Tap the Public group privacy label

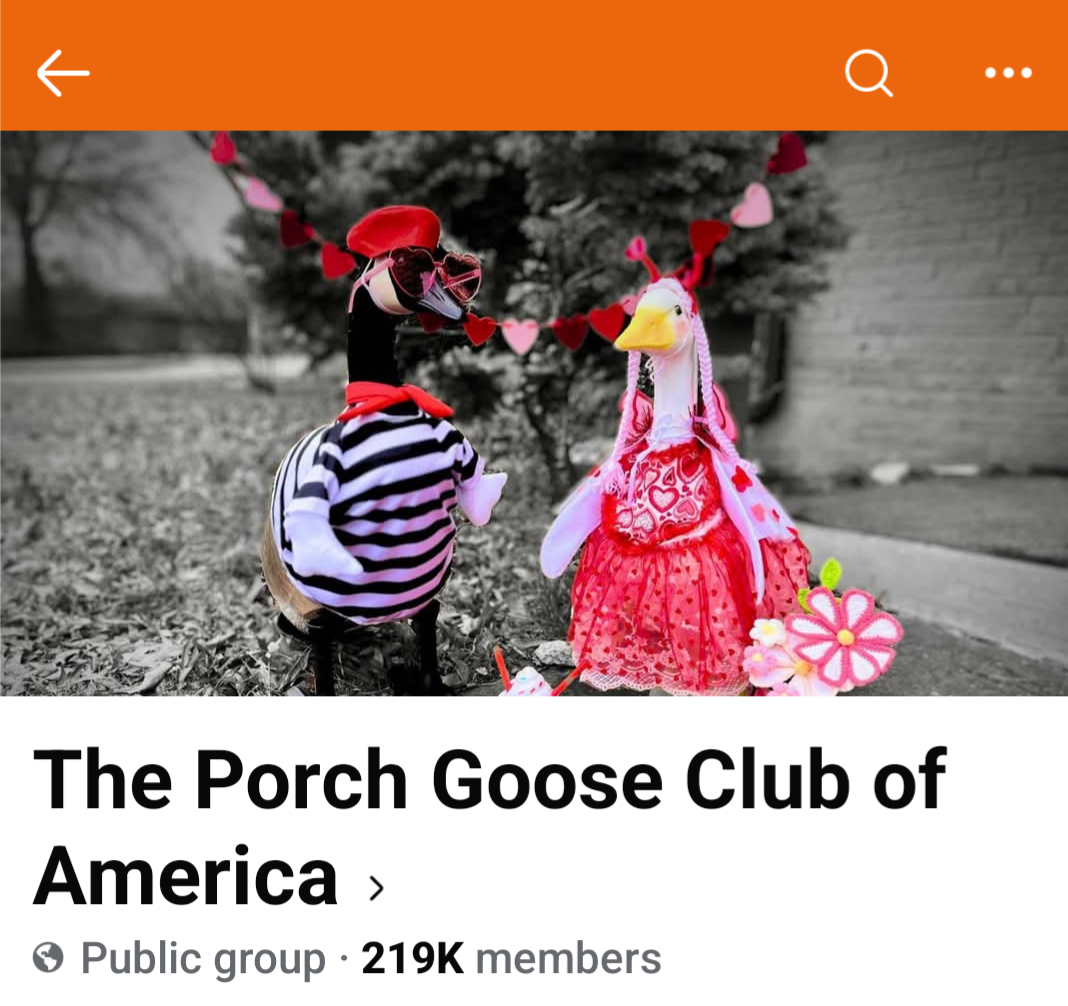click(x=203, y=959)
